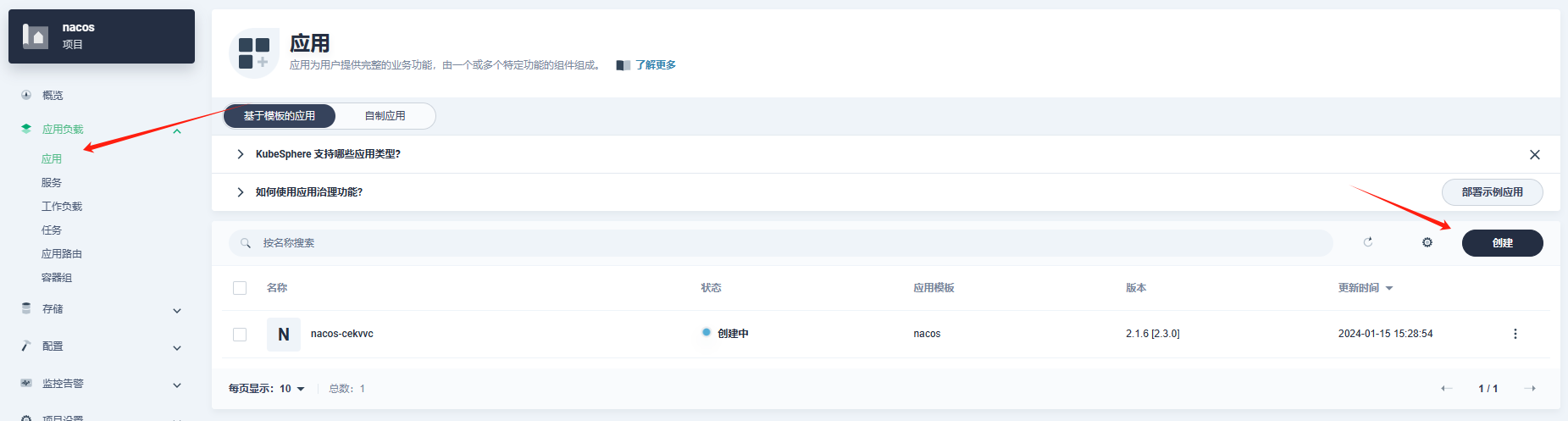
Task: Select the nacos-cekvvc row checkbox
Action: 240,335
